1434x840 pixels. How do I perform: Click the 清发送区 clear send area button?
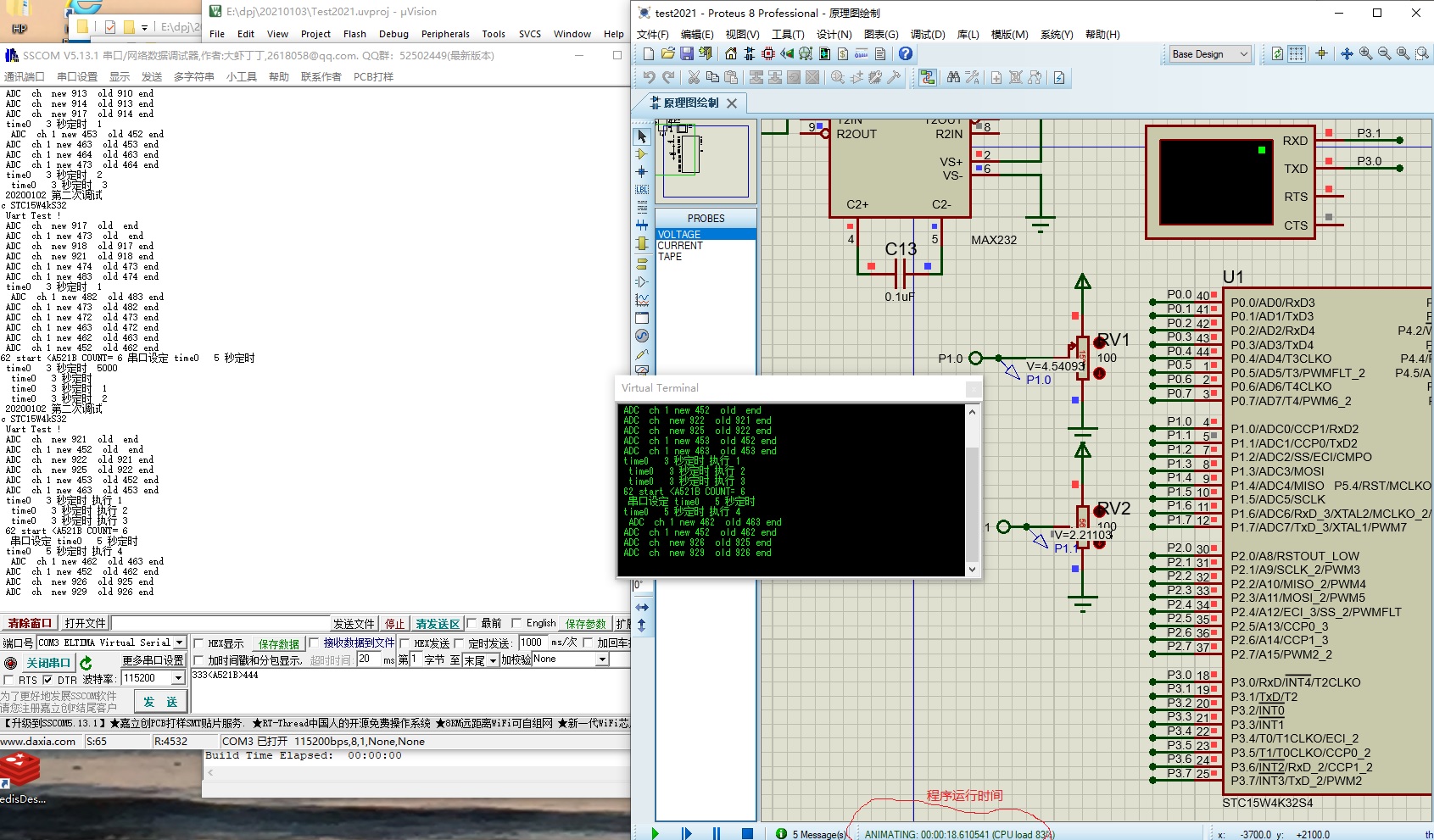click(438, 623)
